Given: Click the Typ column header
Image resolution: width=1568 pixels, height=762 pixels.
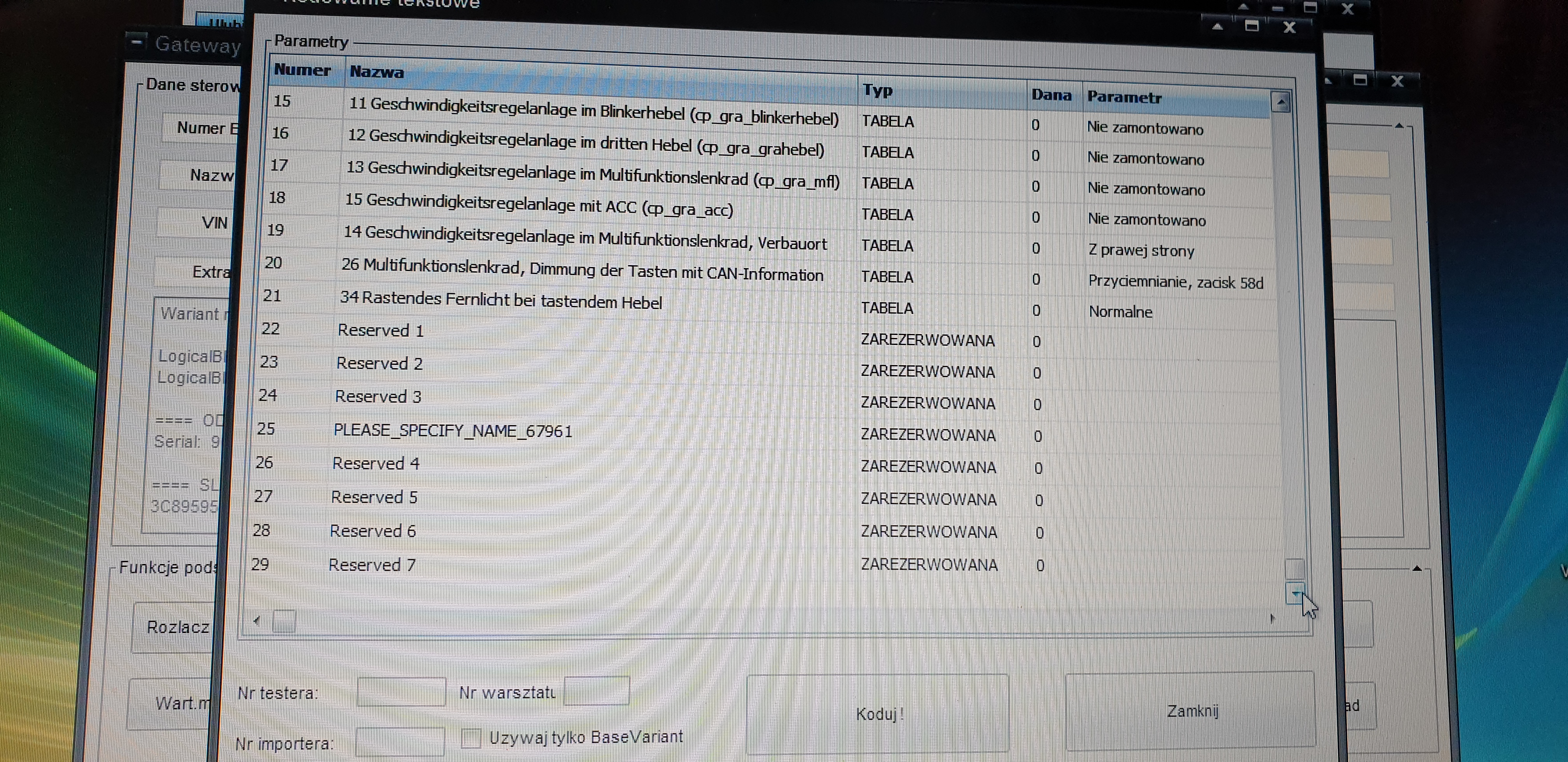Looking at the screenshot, I should [877, 91].
